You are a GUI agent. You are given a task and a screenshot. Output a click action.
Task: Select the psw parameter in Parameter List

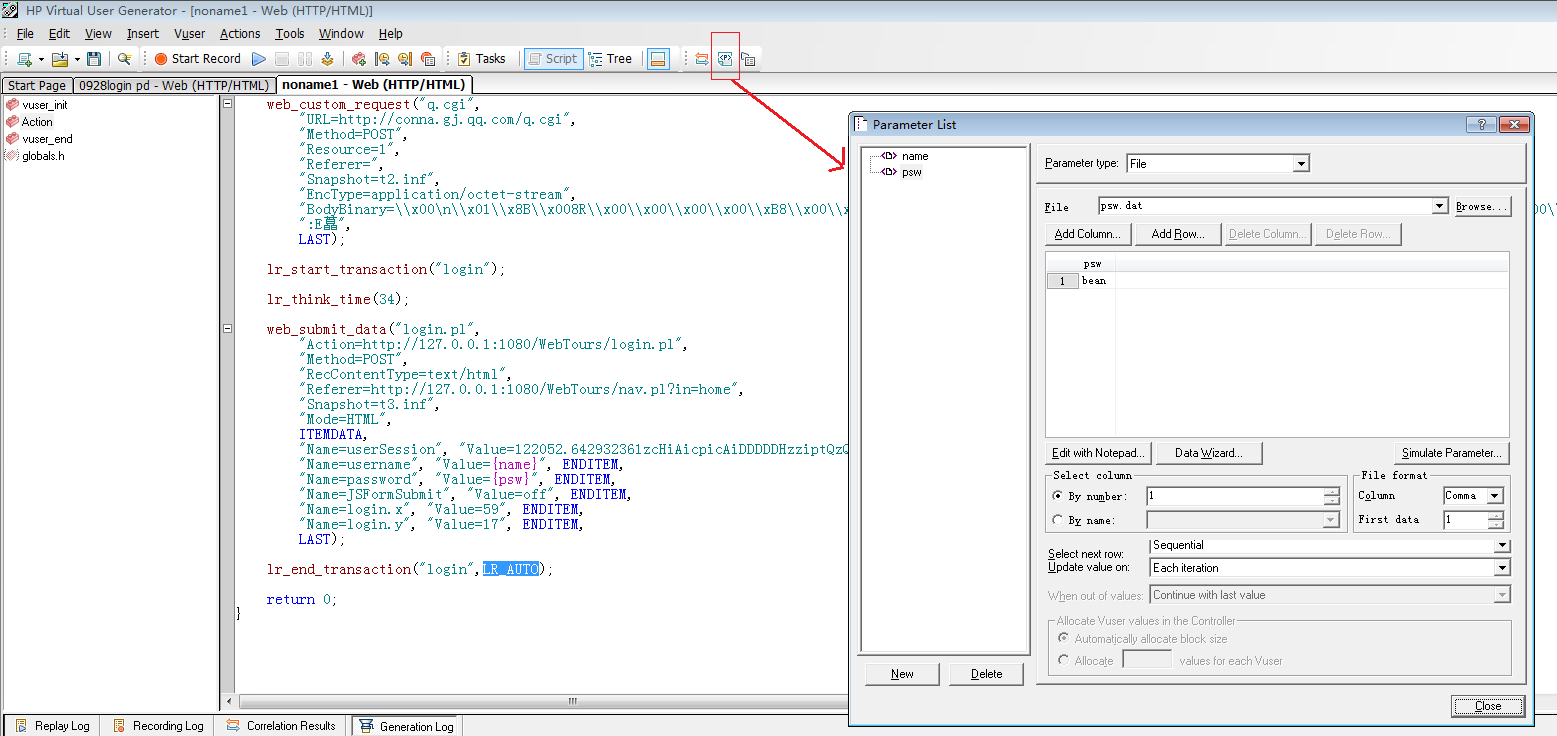[x=911, y=172]
